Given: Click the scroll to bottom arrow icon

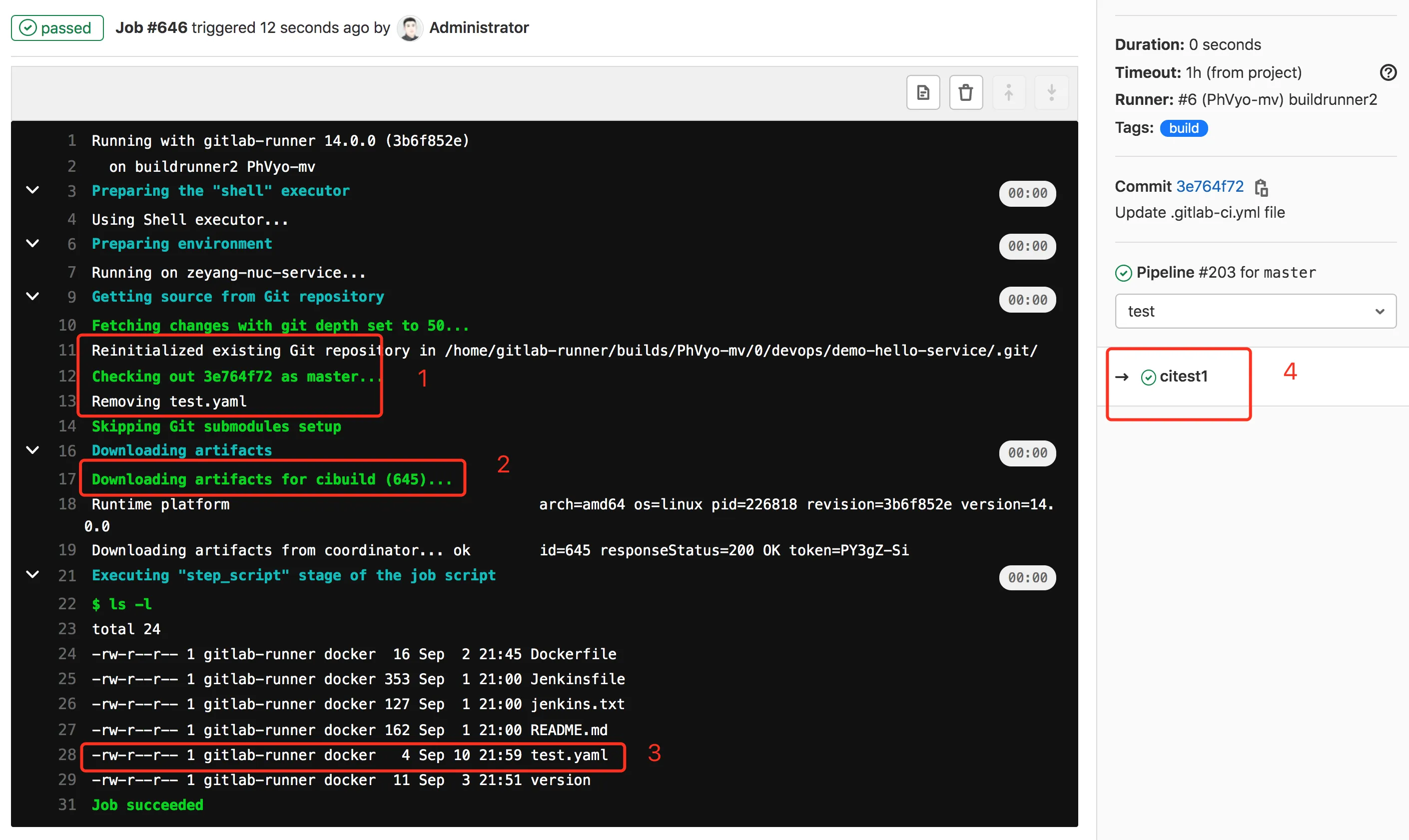Looking at the screenshot, I should point(1051,92).
